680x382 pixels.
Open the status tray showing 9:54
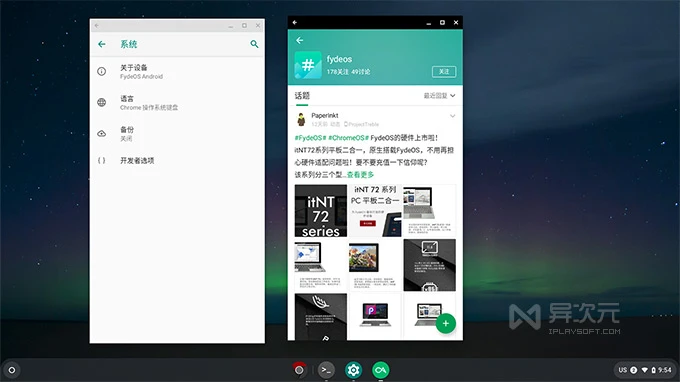tap(645, 370)
